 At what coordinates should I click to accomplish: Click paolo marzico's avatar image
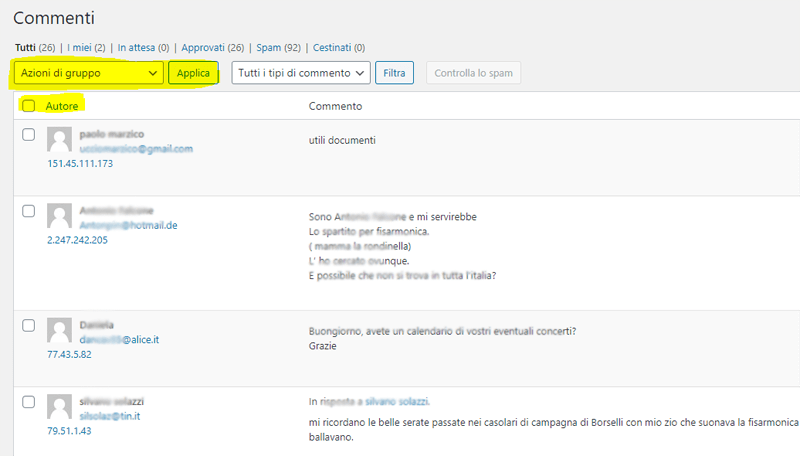(x=59, y=140)
